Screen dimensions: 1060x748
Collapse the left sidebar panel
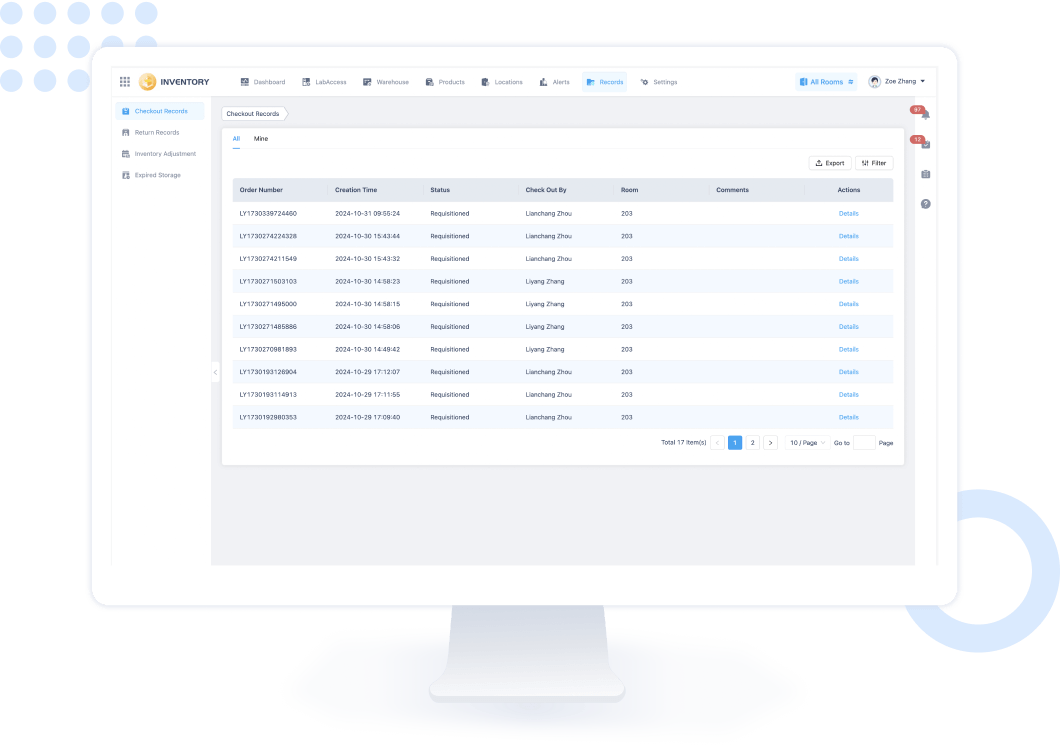point(215,372)
